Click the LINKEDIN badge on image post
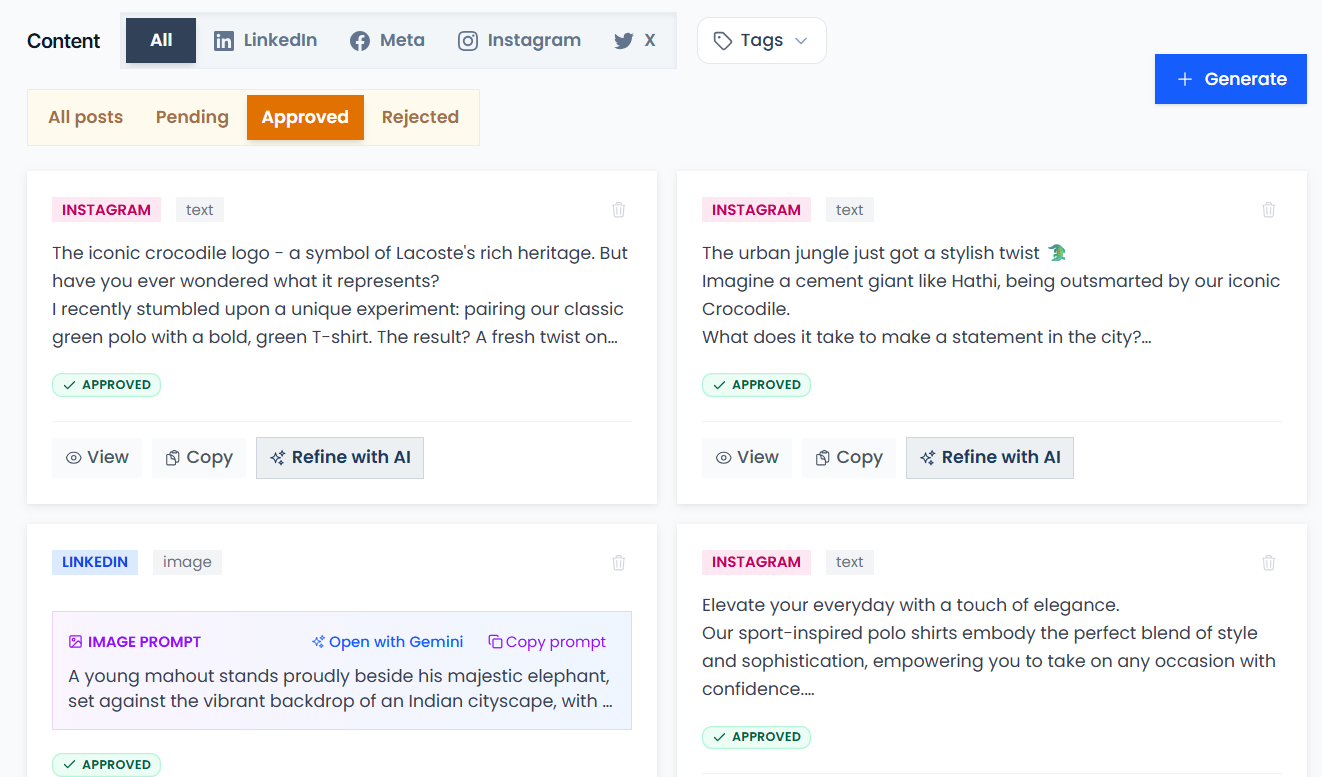The width and height of the screenshot is (1322, 777). [x=95, y=562]
